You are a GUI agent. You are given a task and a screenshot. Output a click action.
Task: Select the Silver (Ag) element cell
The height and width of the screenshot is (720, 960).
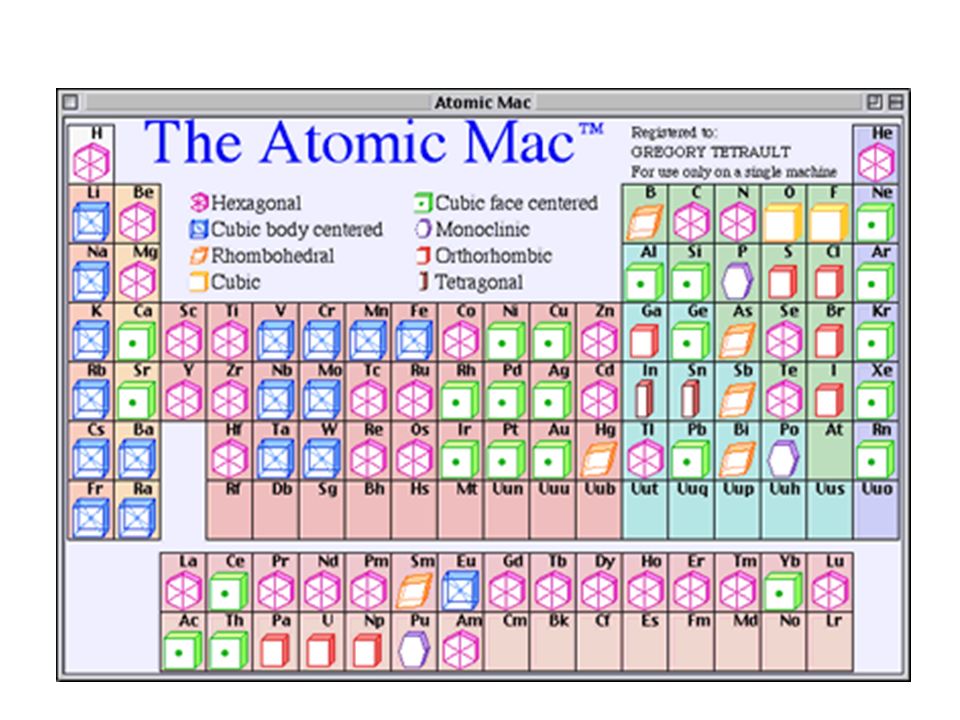tap(553, 392)
